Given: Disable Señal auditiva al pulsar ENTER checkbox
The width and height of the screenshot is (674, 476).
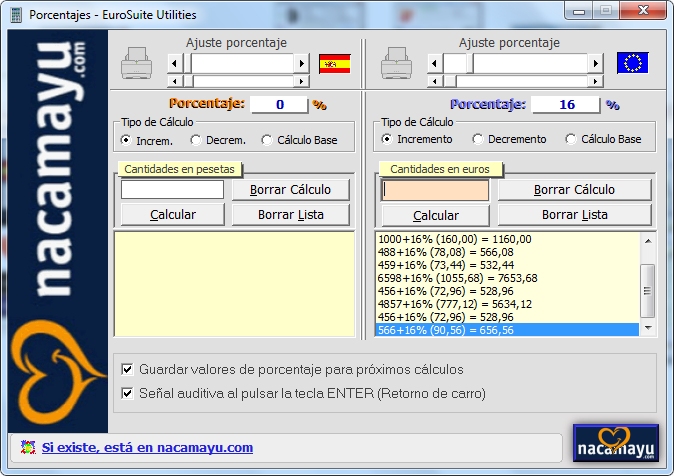Looking at the screenshot, I should [x=127, y=393].
